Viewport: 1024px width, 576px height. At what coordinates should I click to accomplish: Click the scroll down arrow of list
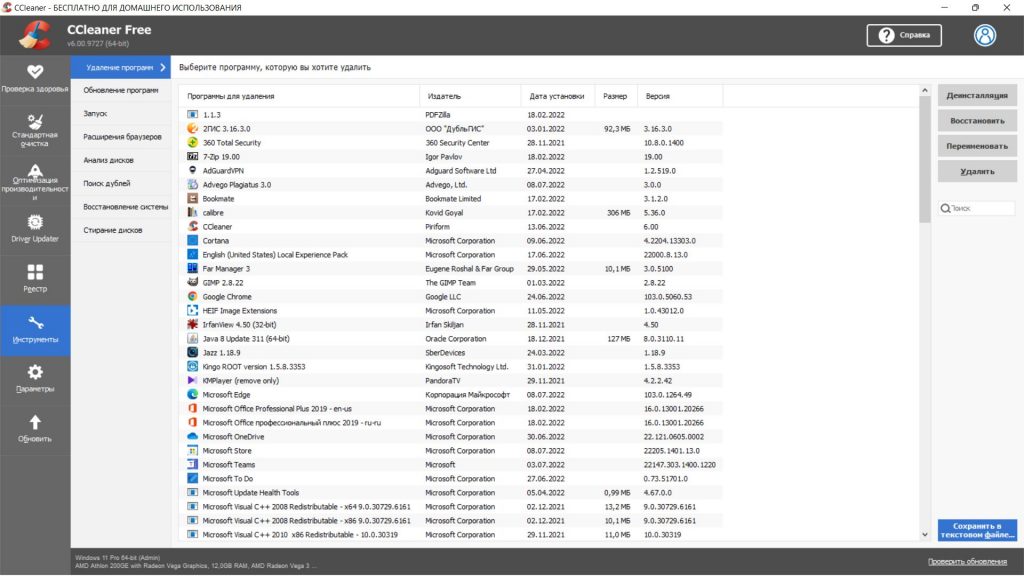coord(925,534)
